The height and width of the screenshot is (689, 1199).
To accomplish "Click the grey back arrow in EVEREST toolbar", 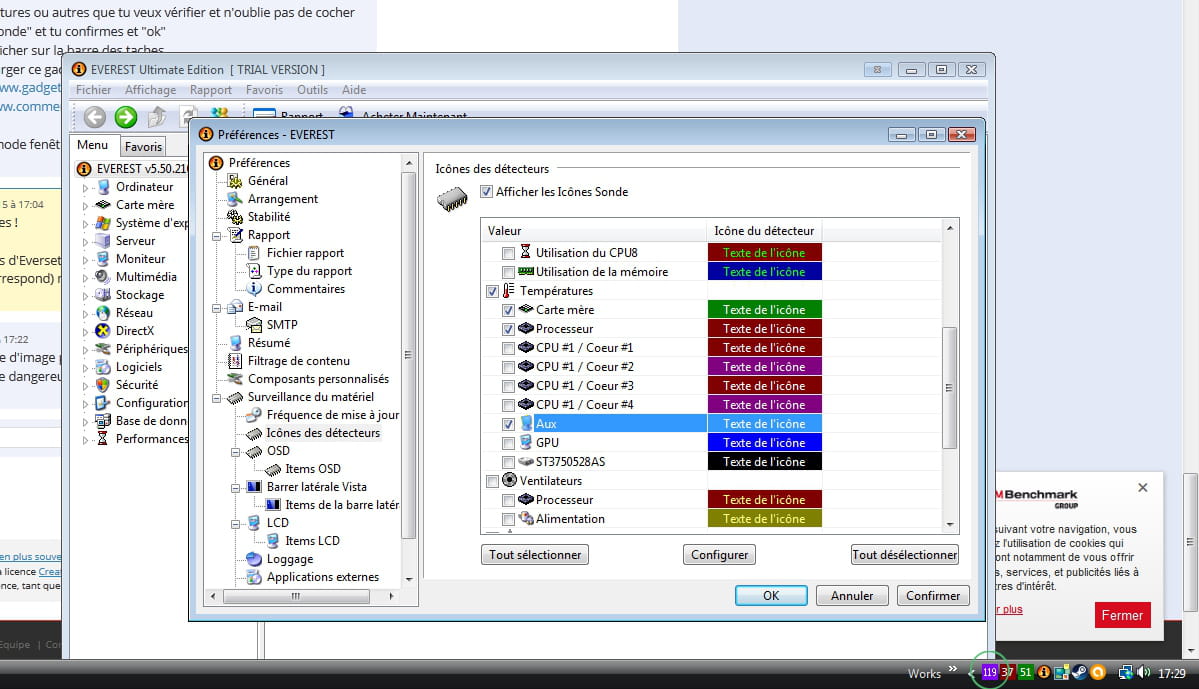I will click(95, 117).
